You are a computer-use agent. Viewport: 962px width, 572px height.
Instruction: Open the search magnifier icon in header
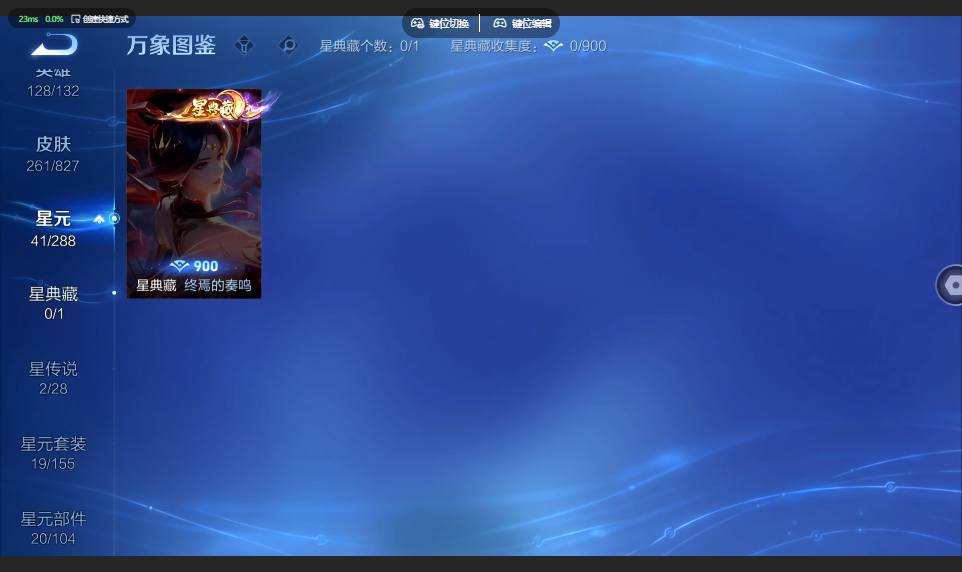point(288,45)
